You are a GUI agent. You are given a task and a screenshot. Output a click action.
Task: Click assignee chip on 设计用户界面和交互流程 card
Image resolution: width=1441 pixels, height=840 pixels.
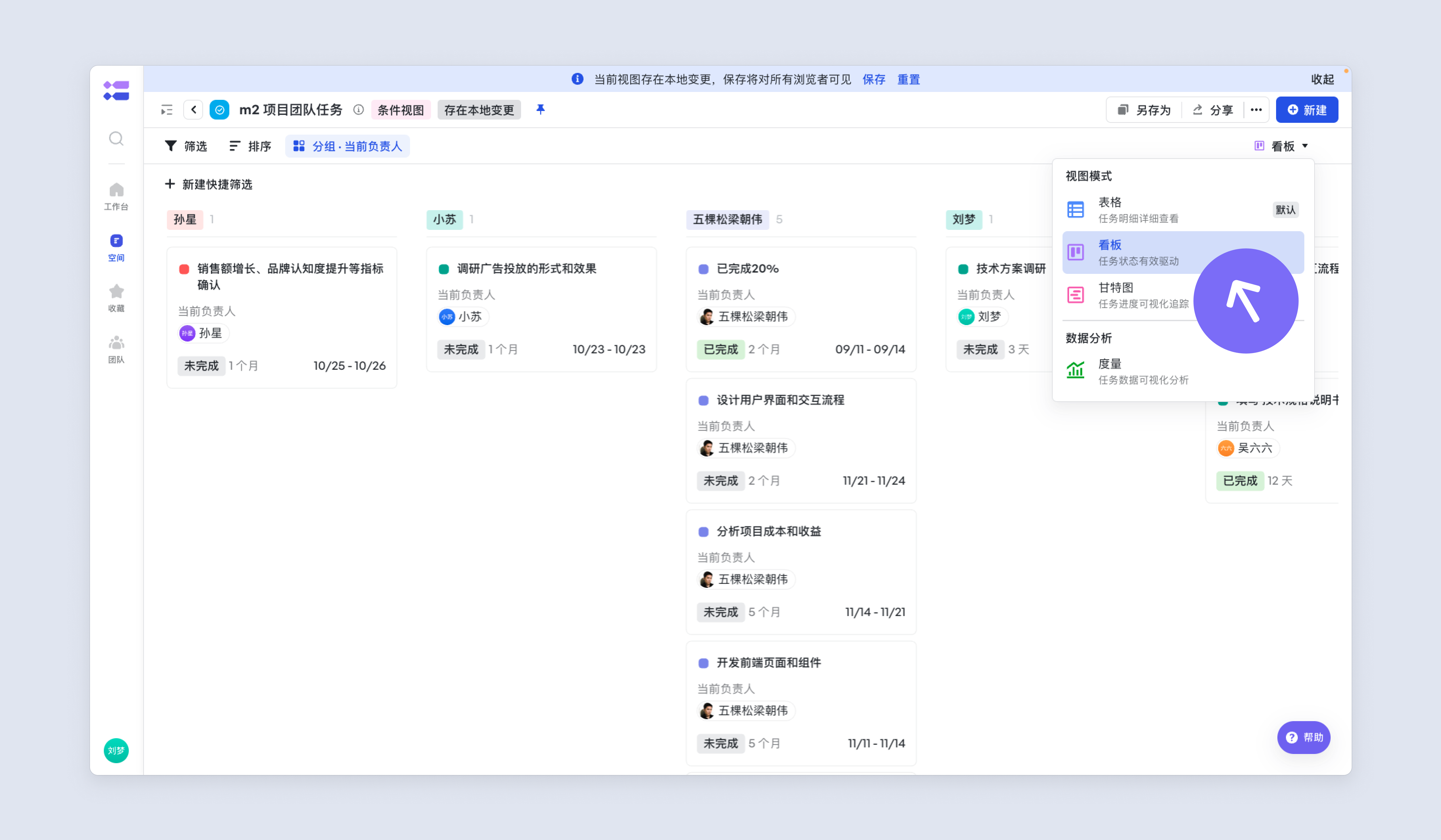coord(746,448)
